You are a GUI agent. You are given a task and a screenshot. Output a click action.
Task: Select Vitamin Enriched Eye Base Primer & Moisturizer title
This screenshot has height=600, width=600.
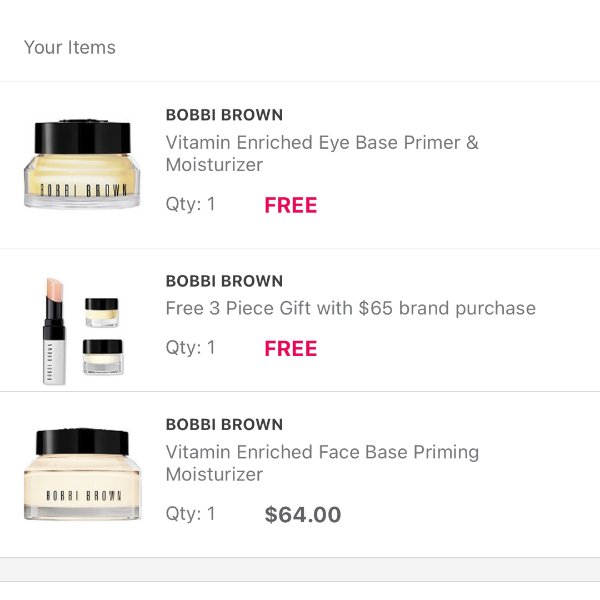point(322,153)
